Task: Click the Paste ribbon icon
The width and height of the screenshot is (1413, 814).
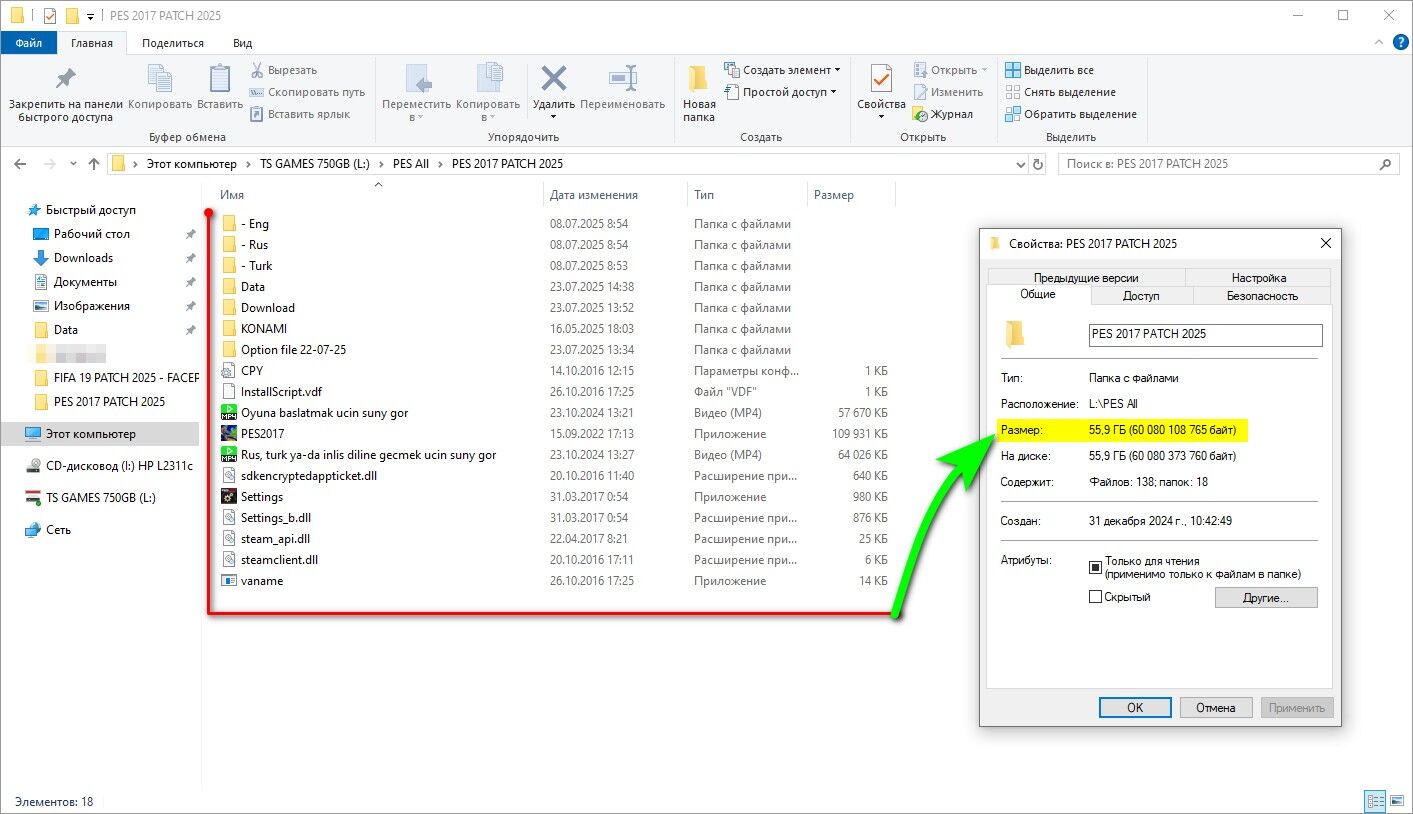Action: click(220, 79)
